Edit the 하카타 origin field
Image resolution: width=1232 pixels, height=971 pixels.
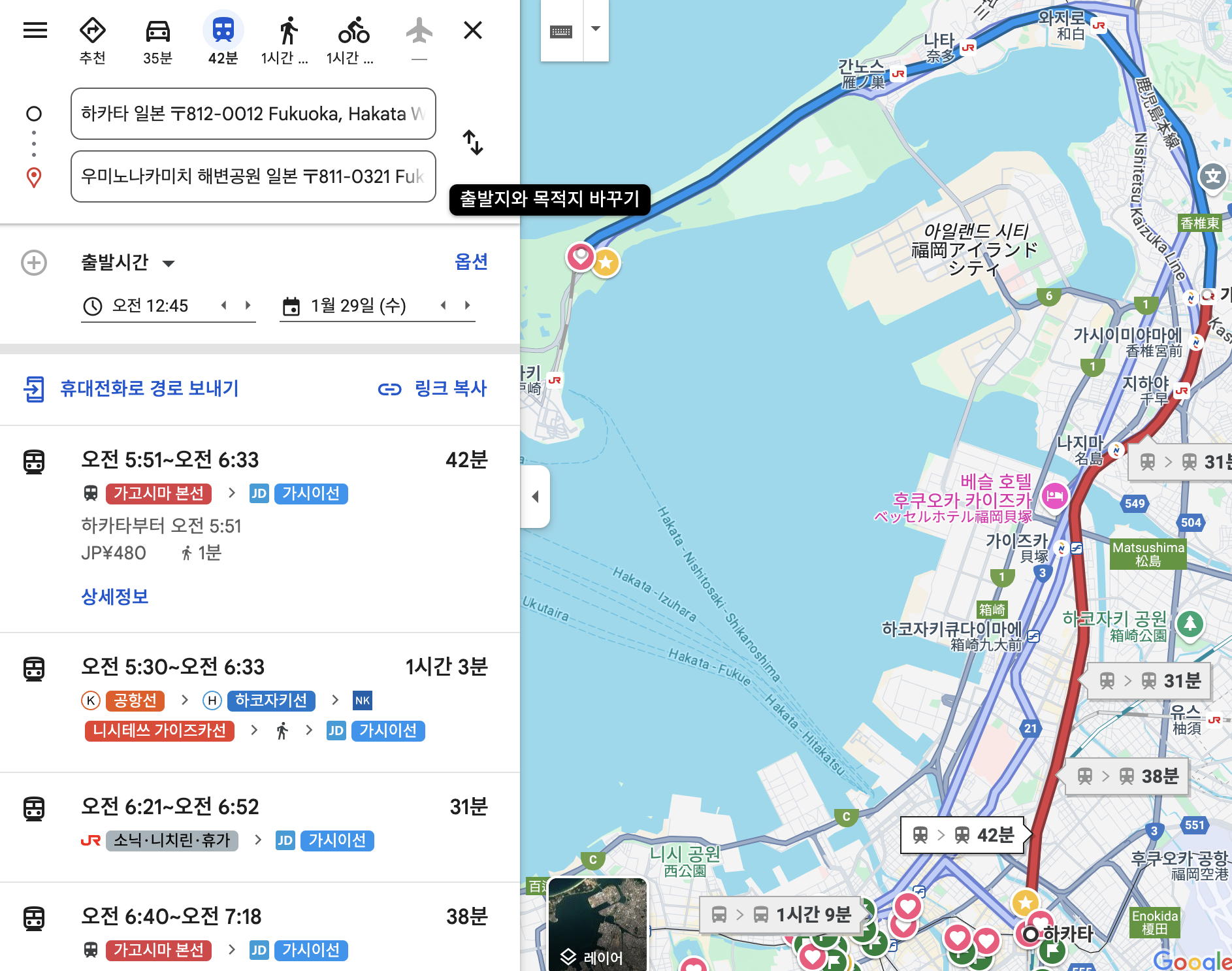[x=253, y=114]
